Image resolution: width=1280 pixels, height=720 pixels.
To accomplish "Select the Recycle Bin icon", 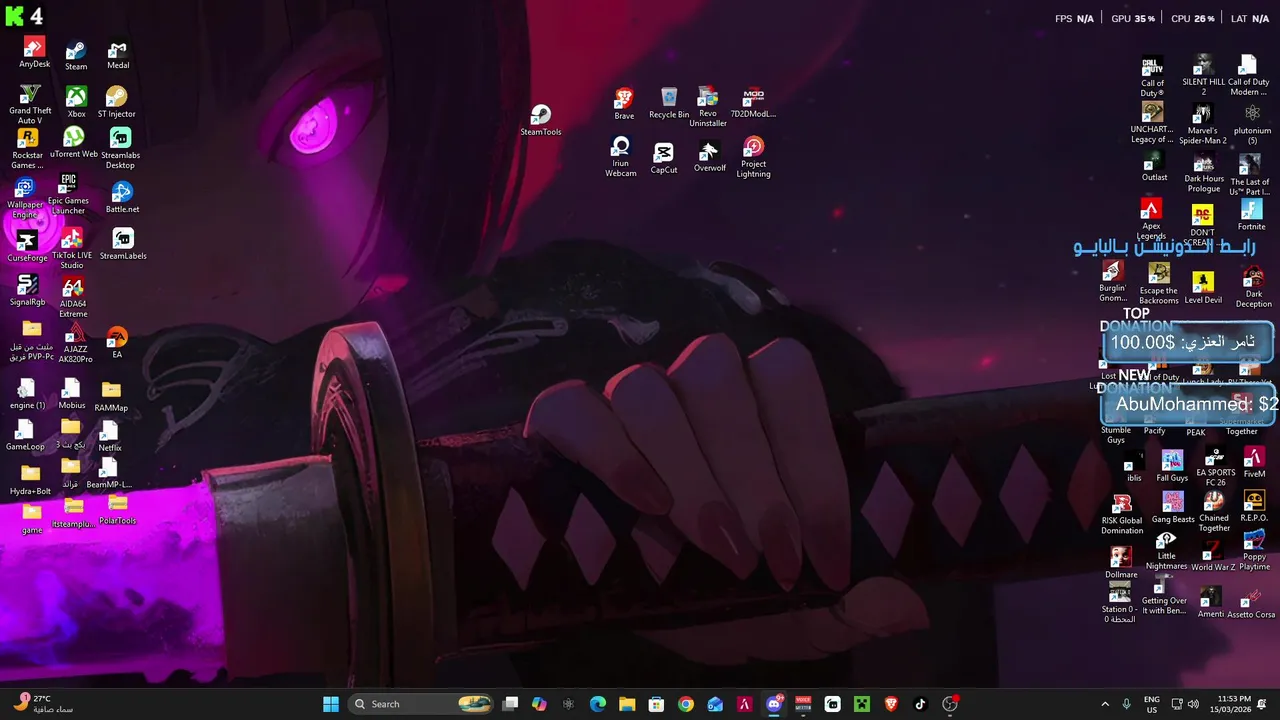I will click(x=669, y=103).
